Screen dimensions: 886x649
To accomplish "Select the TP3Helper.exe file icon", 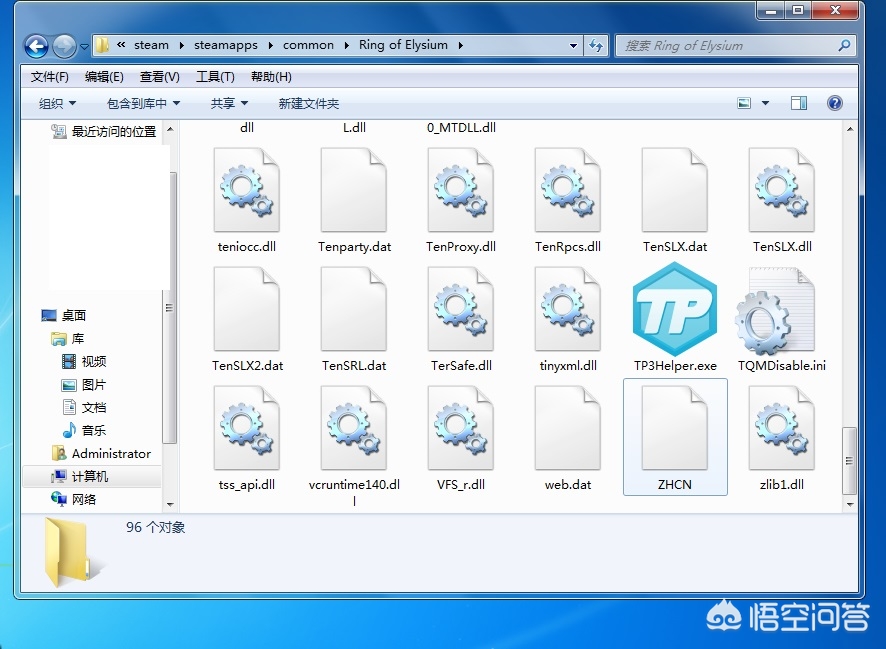I will click(x=675, y=309).
